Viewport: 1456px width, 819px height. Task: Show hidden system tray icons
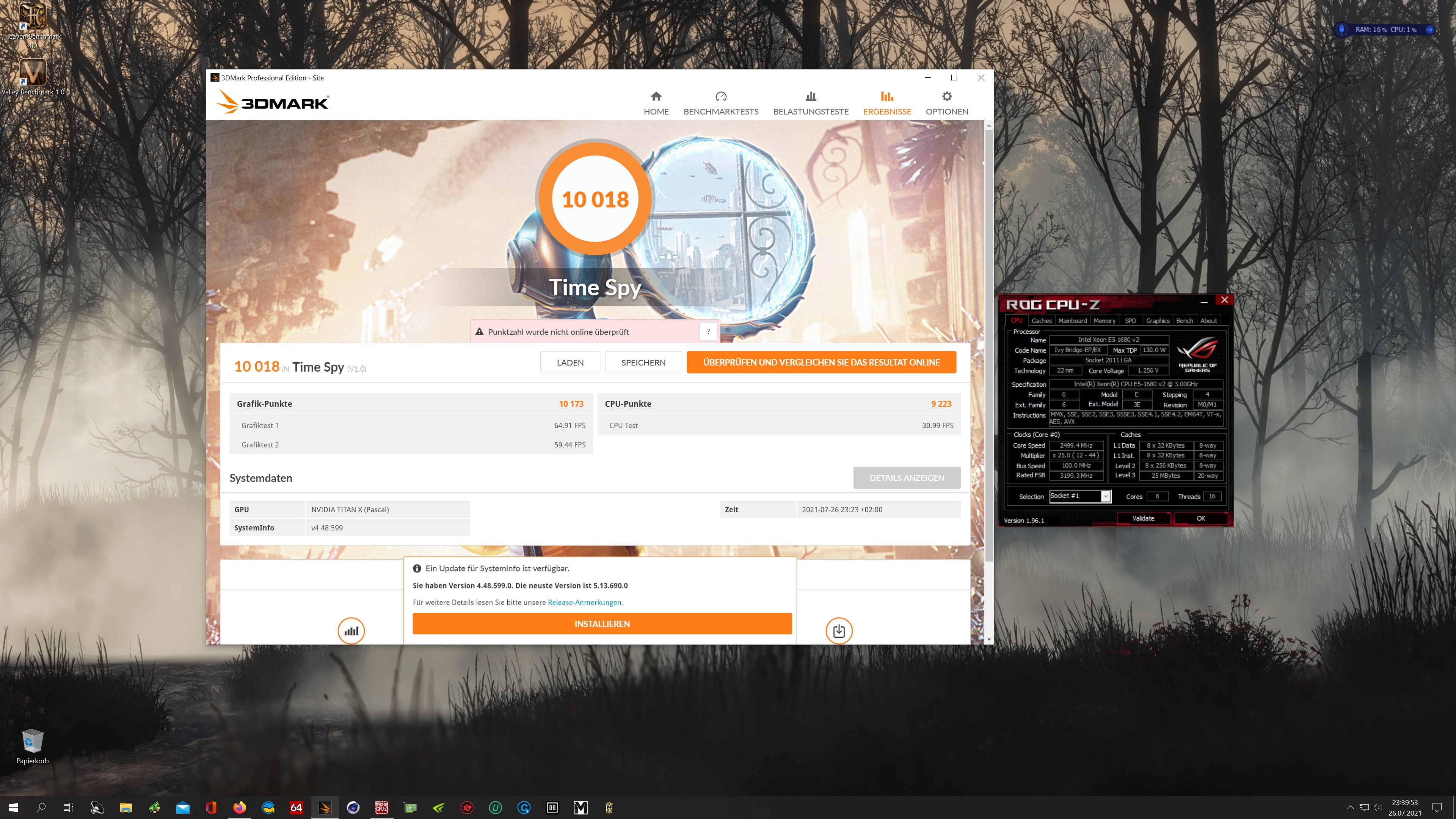click(1350, 807)
